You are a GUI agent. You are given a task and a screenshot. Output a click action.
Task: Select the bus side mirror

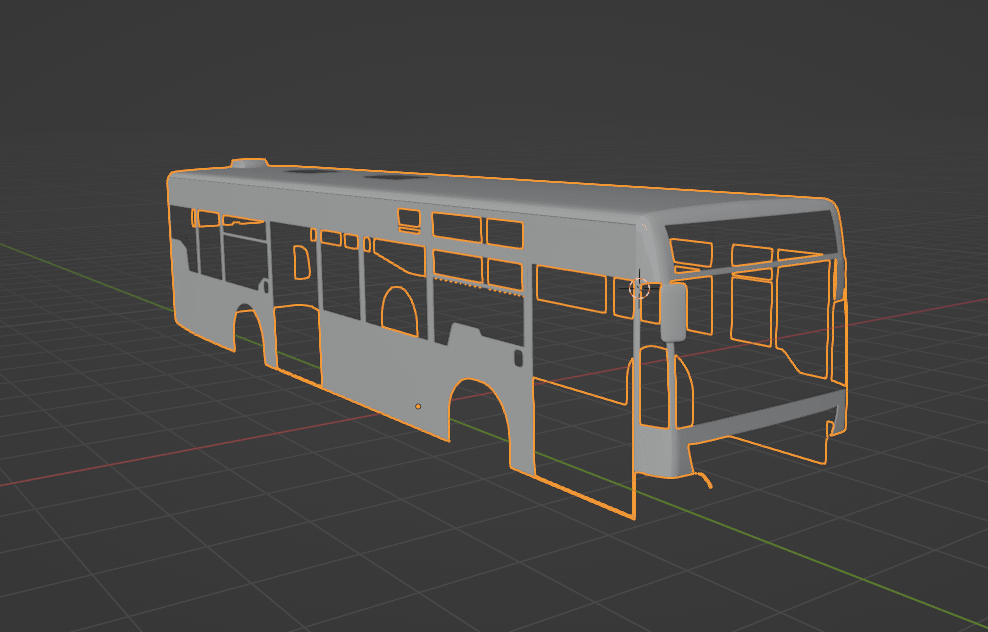673,311
